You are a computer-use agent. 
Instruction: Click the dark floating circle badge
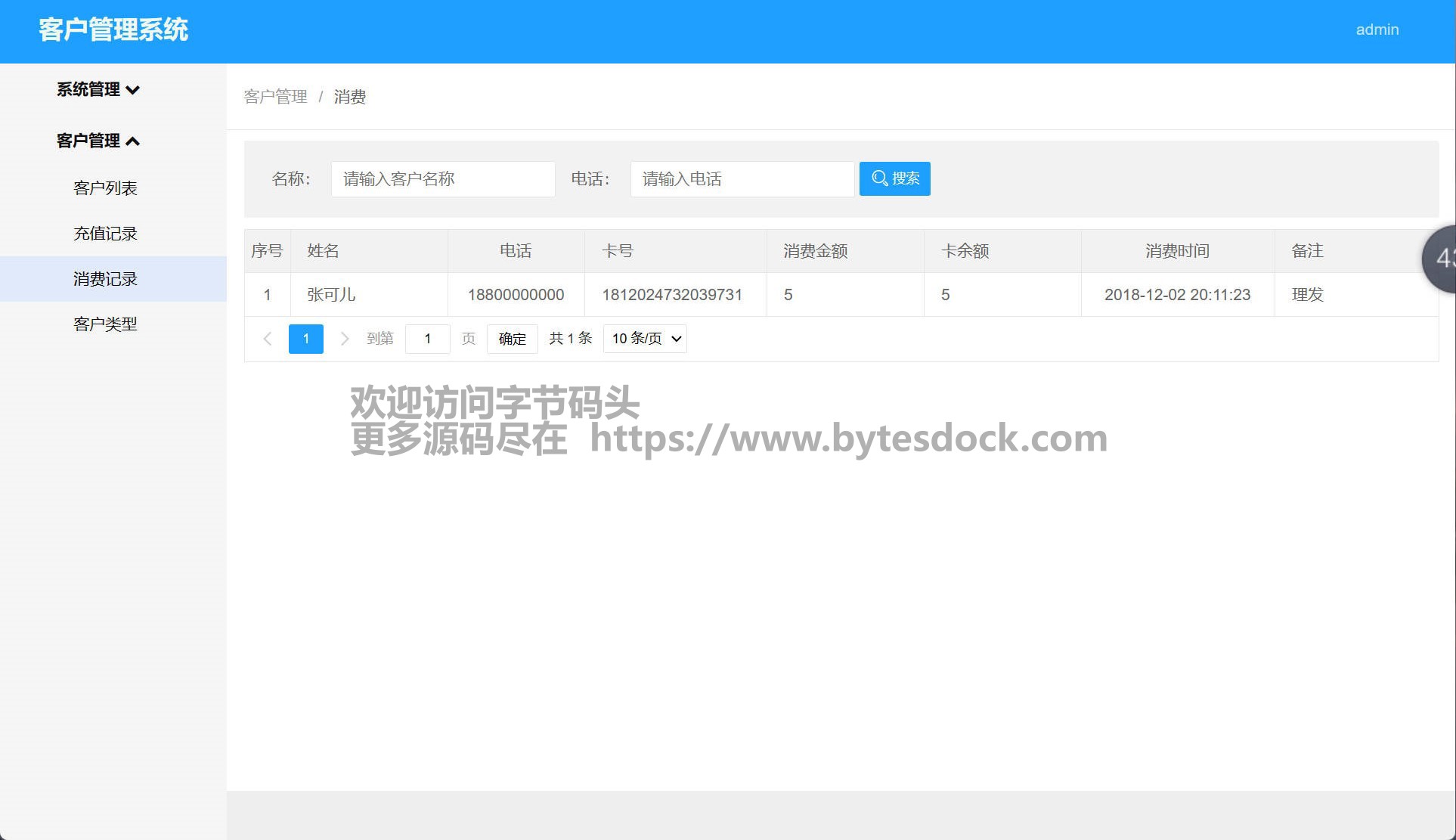click(x=1439, y=259)
